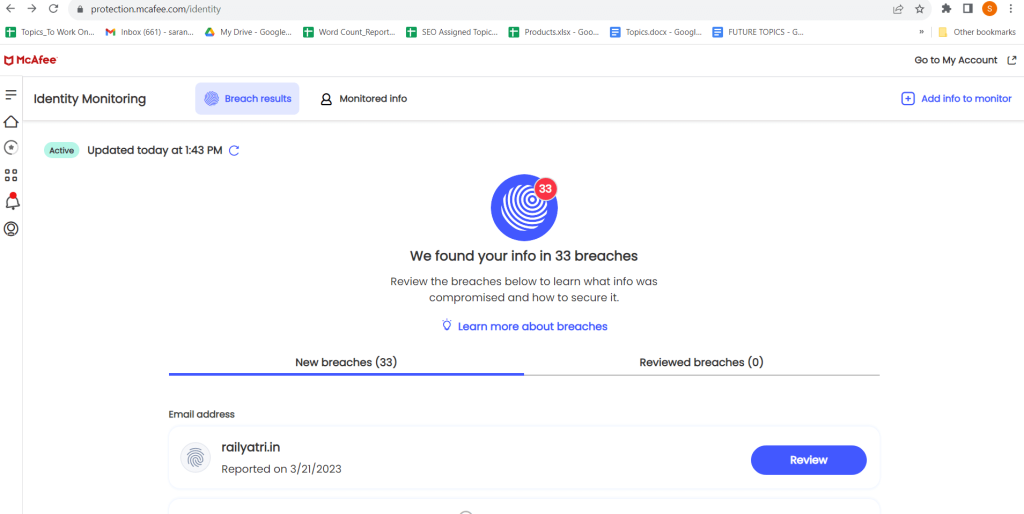Open the Topics.docx bookmark

point(656,31)
